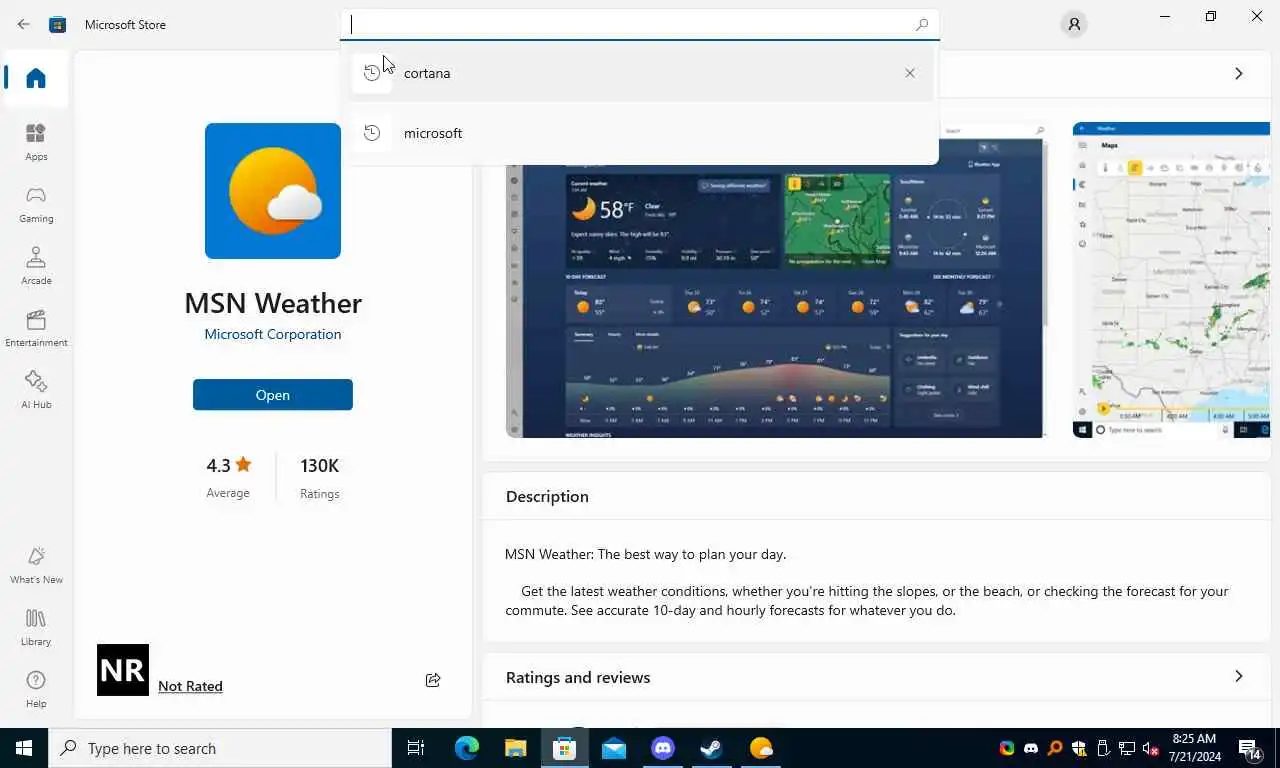The height and width of the screenshot is (768, 1280).
Task: Open the user profile icon
Action: [x=1074, y=24]
